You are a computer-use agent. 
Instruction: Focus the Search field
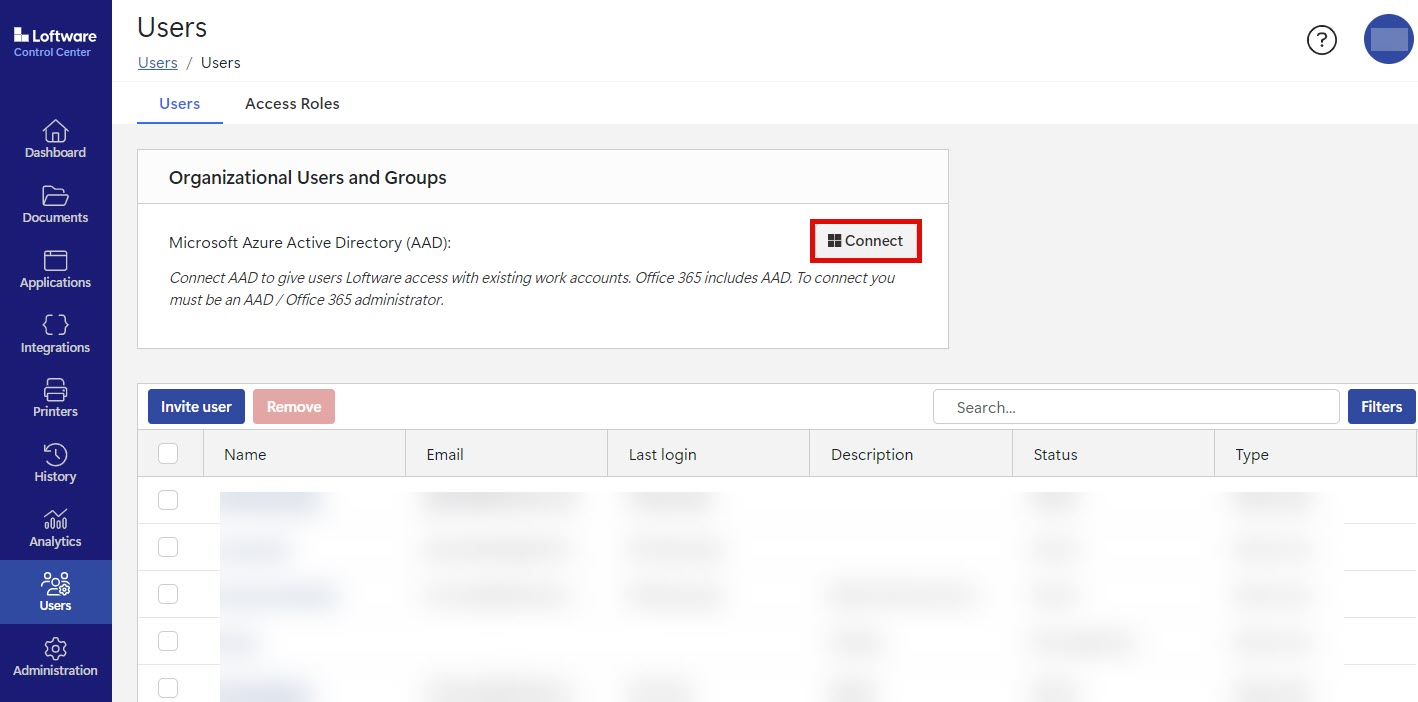coord(1136,407)
